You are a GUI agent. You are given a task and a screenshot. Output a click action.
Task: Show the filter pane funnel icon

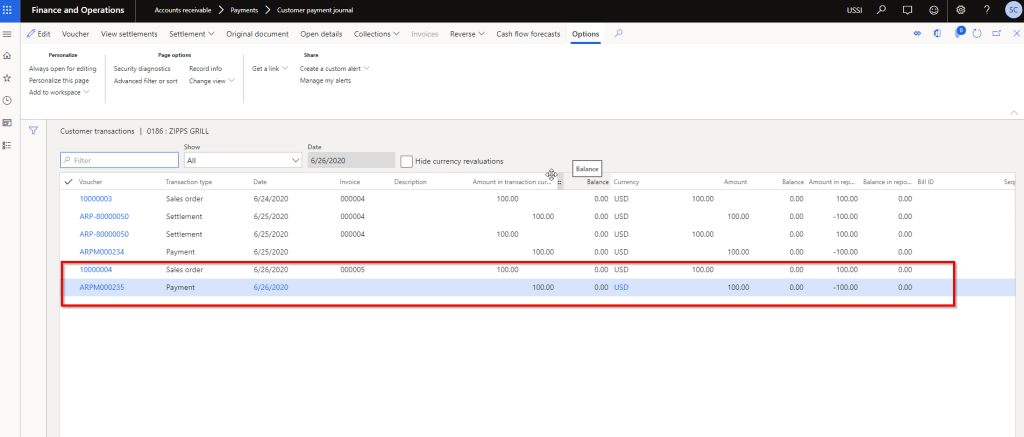(x=33, y=130)
